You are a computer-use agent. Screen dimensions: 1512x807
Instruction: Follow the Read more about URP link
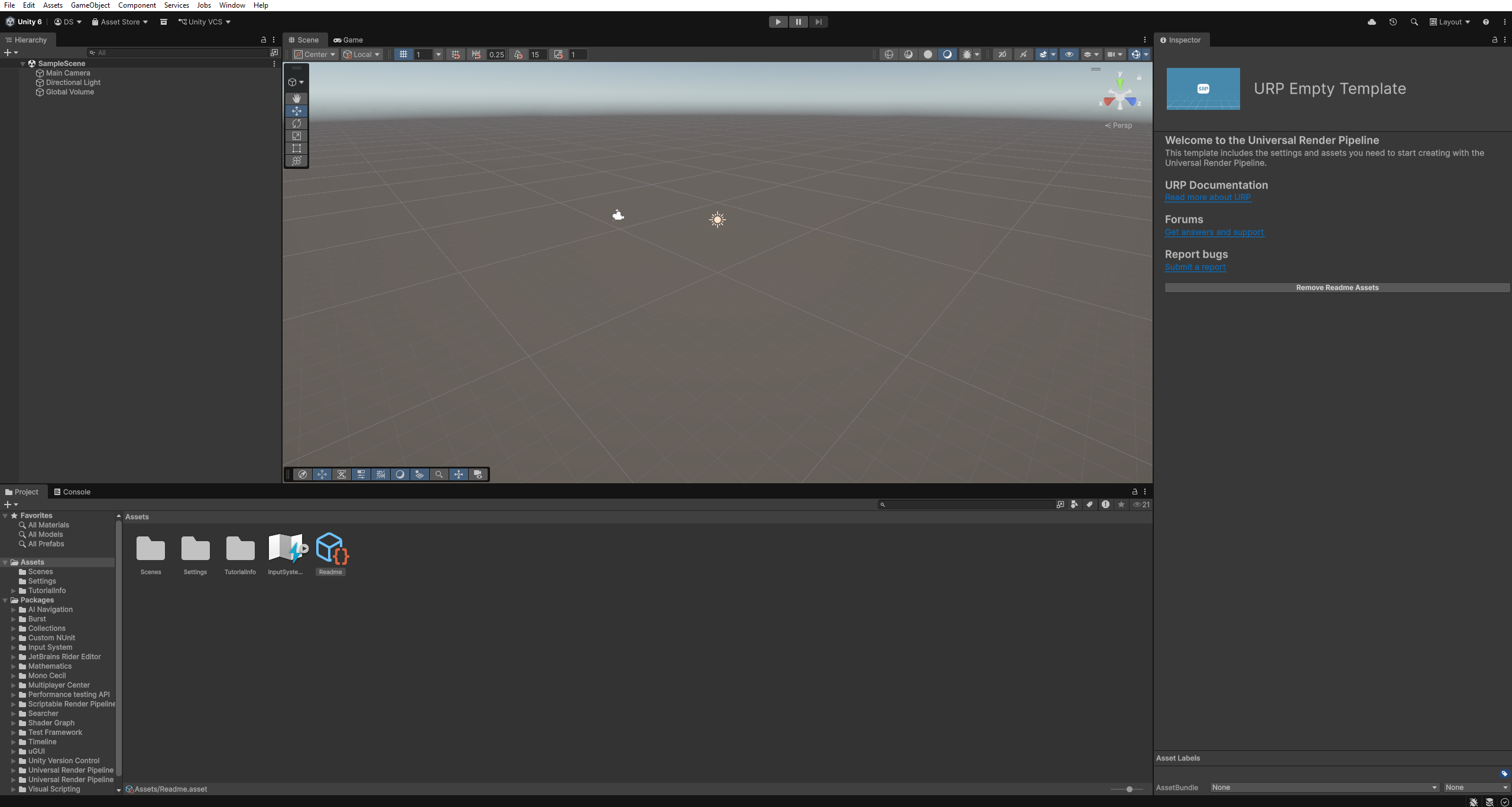(x=1208, y=197)
